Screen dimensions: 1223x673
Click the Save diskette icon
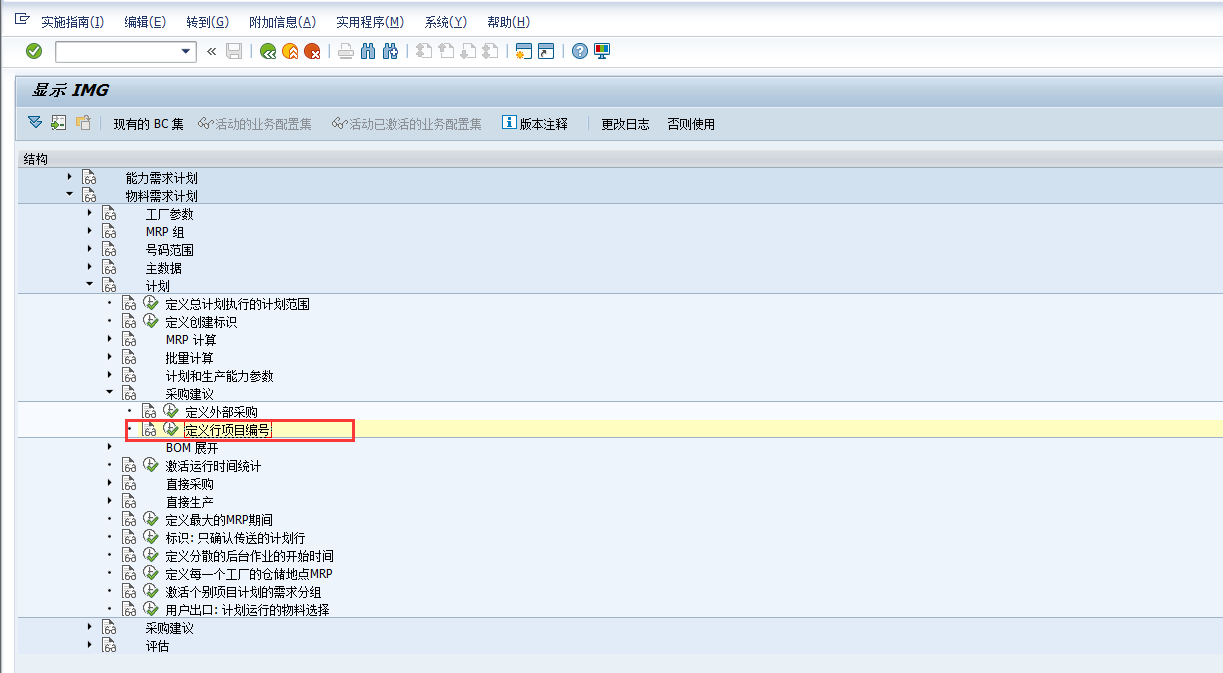pyautogui.click(x=234, y=51)
